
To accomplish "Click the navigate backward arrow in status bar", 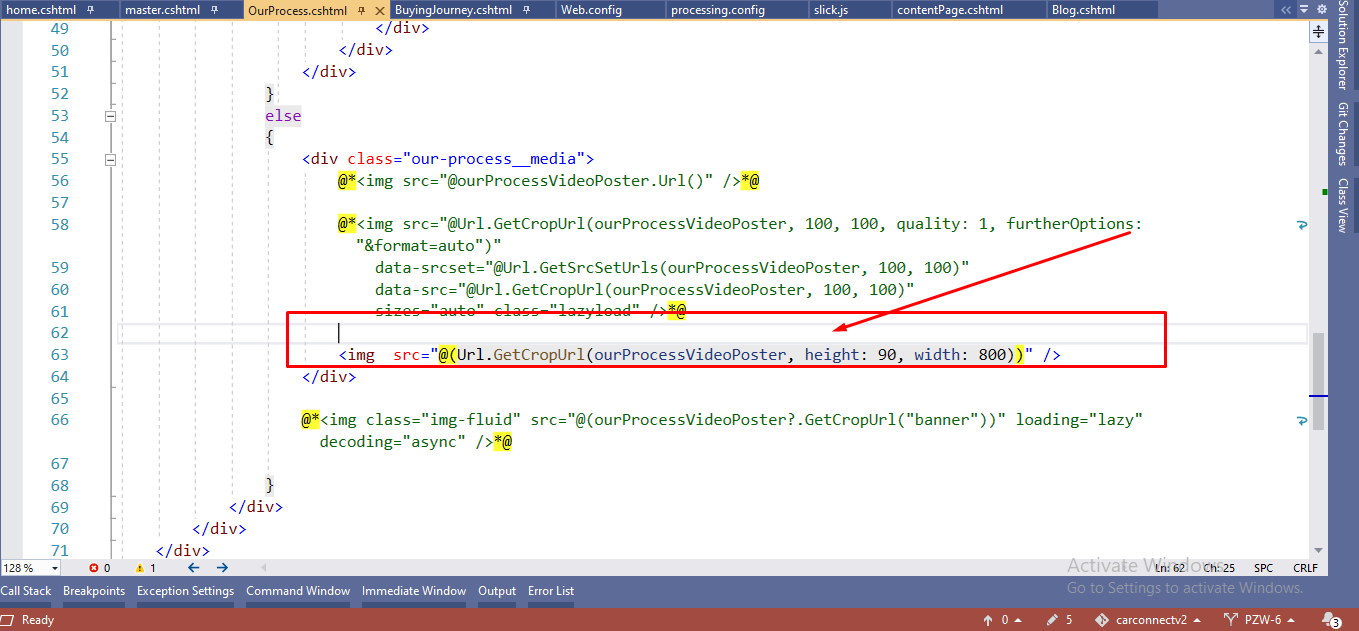I will tap(193, 567).
